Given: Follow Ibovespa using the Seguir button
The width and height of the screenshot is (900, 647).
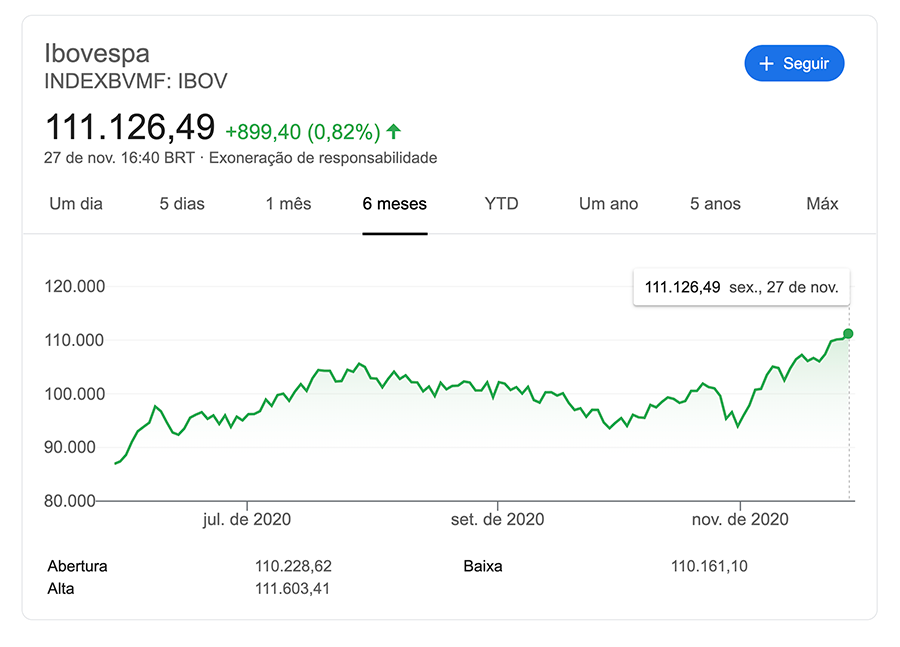Looking at the screenshot, I should pyautogui.click(x=795, y=64).
